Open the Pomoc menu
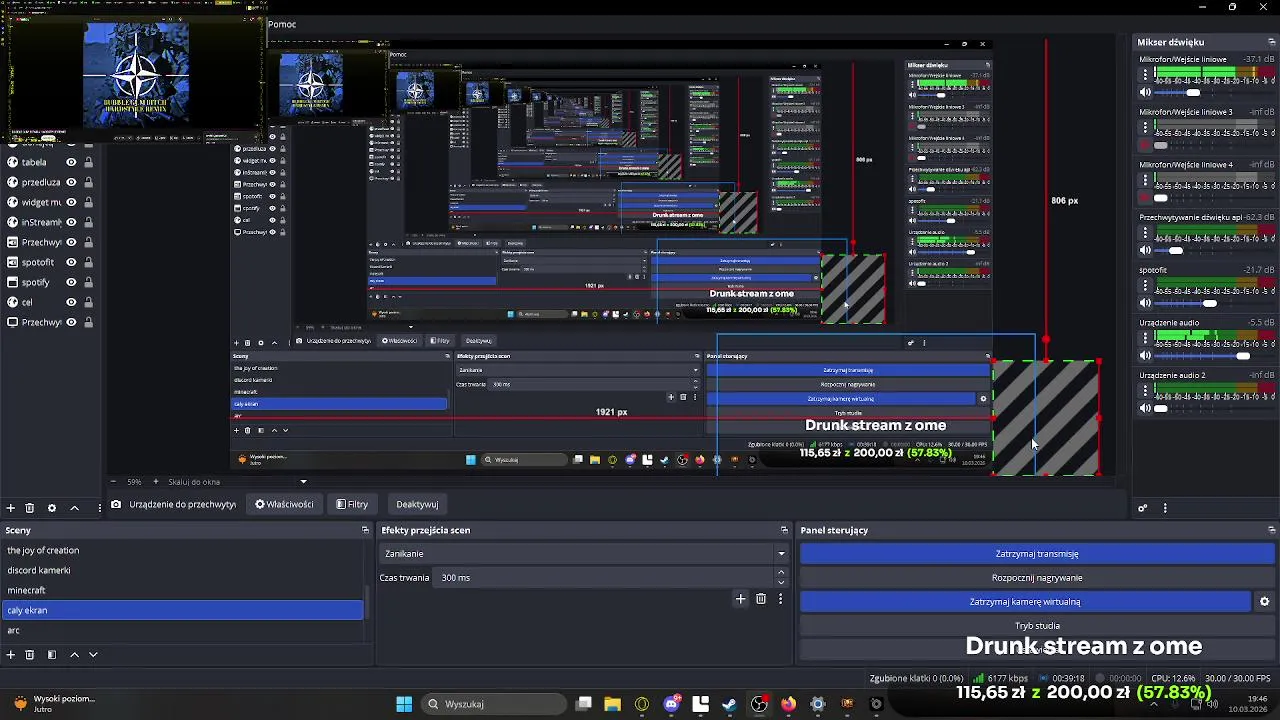 (281, 24)
